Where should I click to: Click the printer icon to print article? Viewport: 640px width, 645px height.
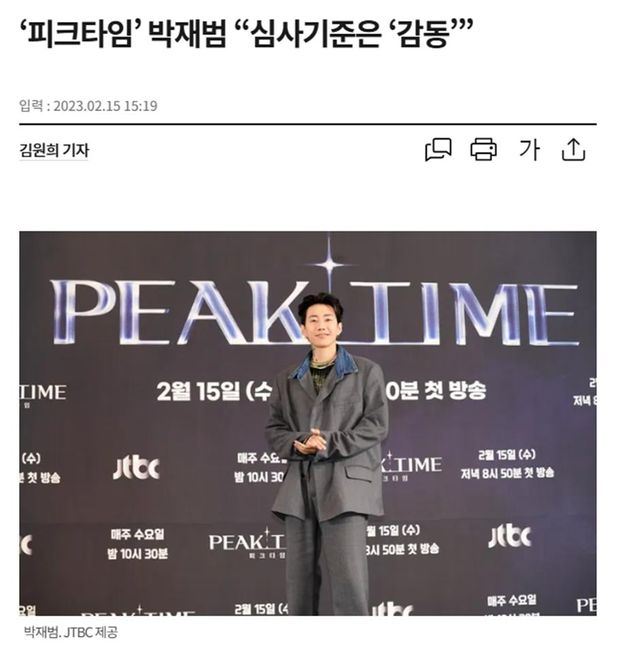click(x=483, y=149)
